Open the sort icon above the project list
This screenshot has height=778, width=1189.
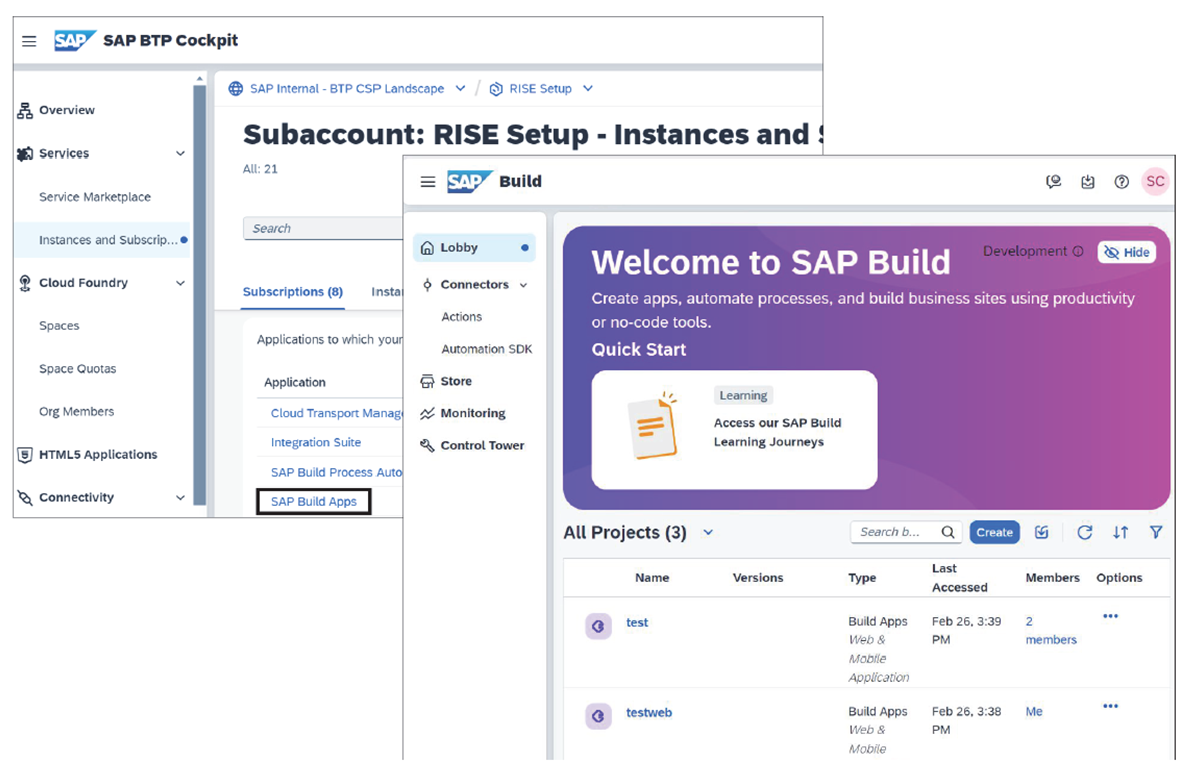[1120, 532]
